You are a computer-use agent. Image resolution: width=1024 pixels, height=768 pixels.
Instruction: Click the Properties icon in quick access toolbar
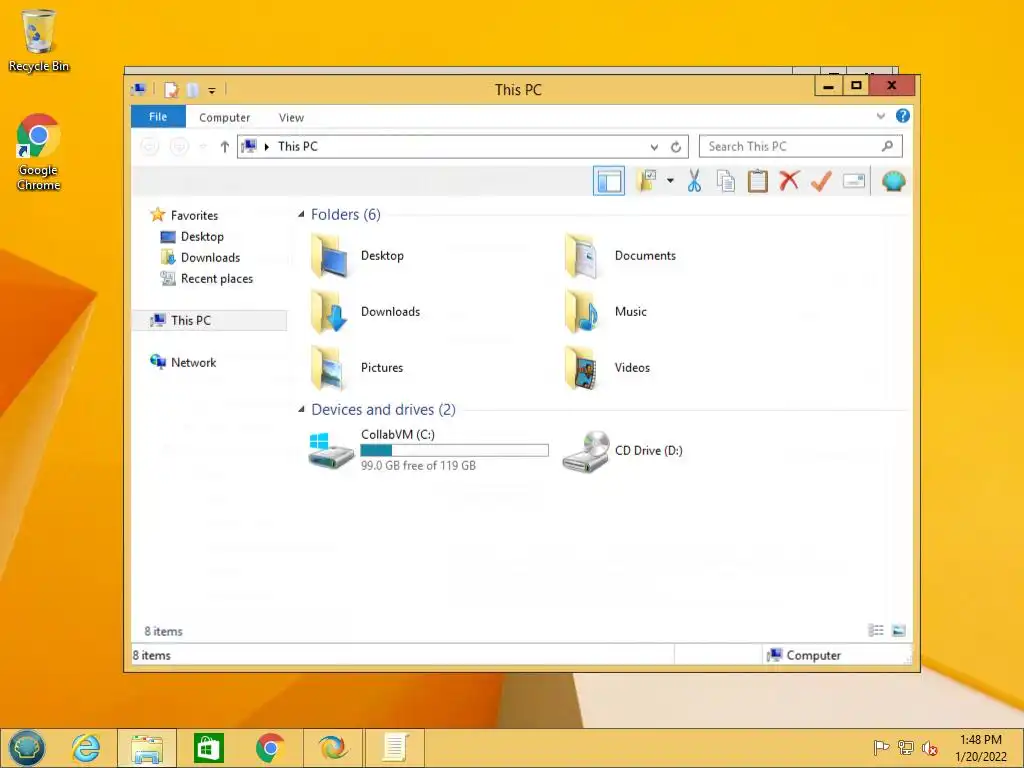pos(172,90)
